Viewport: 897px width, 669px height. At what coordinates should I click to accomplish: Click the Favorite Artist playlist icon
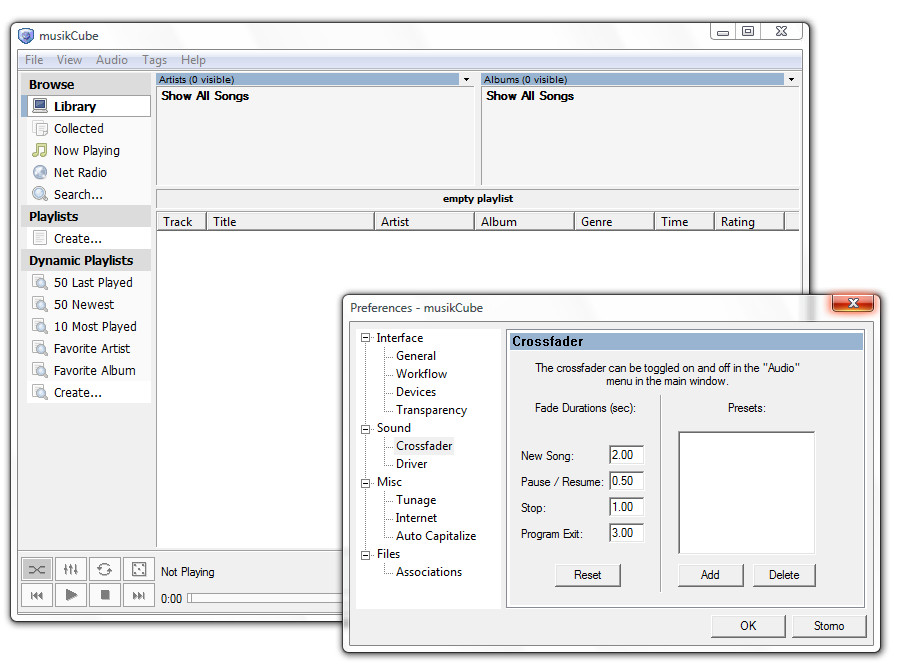pos(40,348)
